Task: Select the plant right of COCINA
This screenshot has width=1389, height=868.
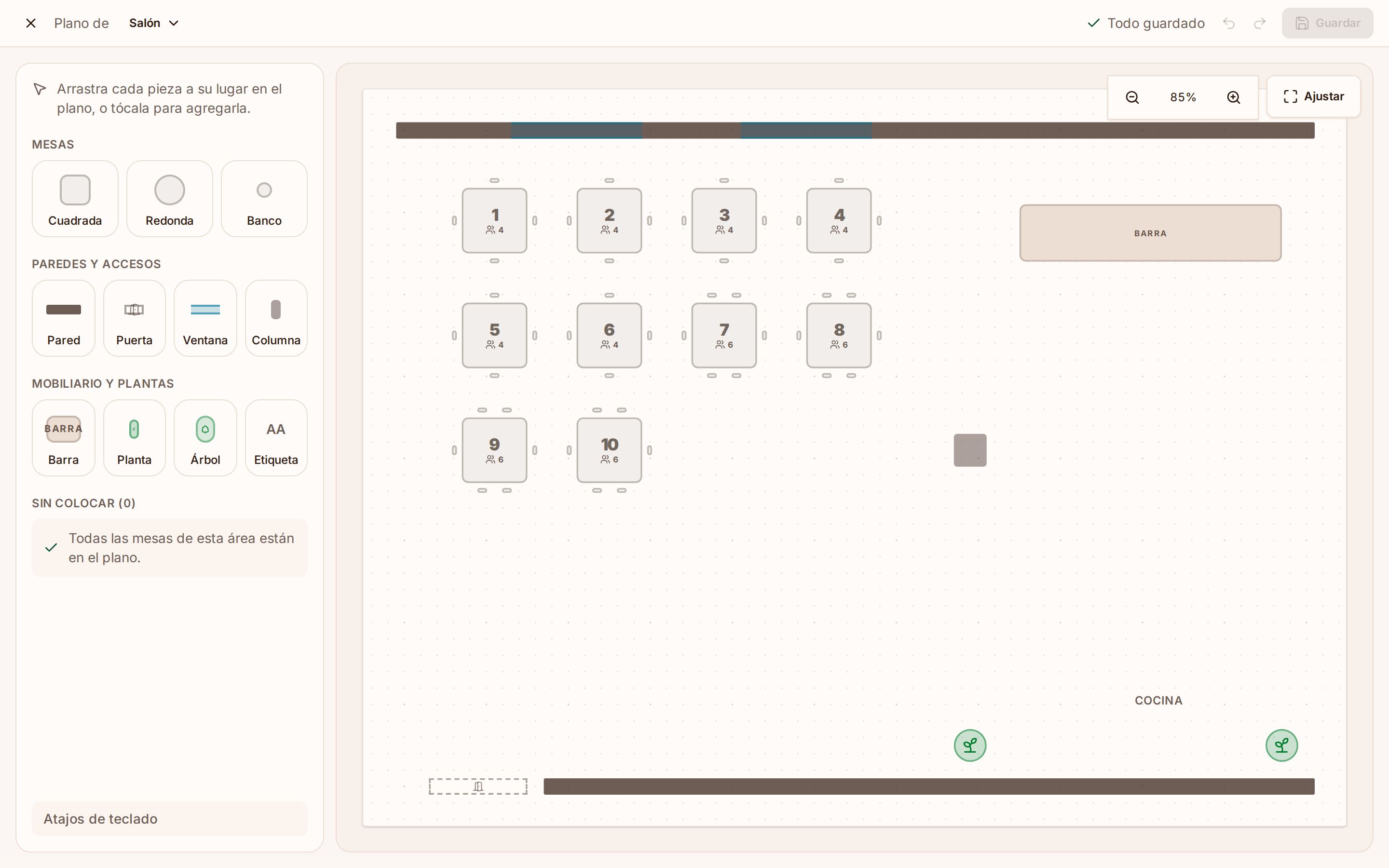Action: (1281, 746)
